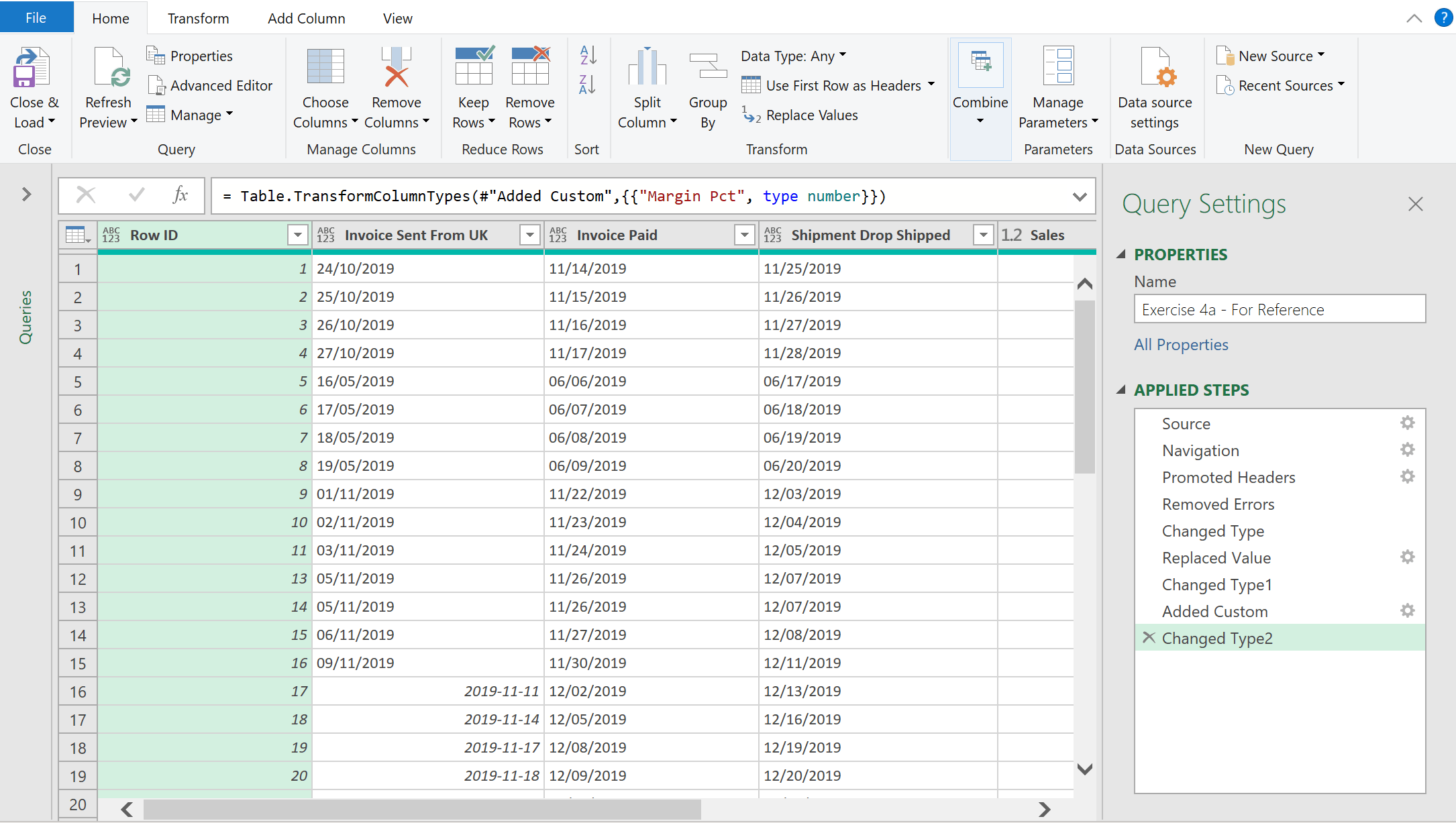Select the Changed Type2 applied step

coord(1217,637)
